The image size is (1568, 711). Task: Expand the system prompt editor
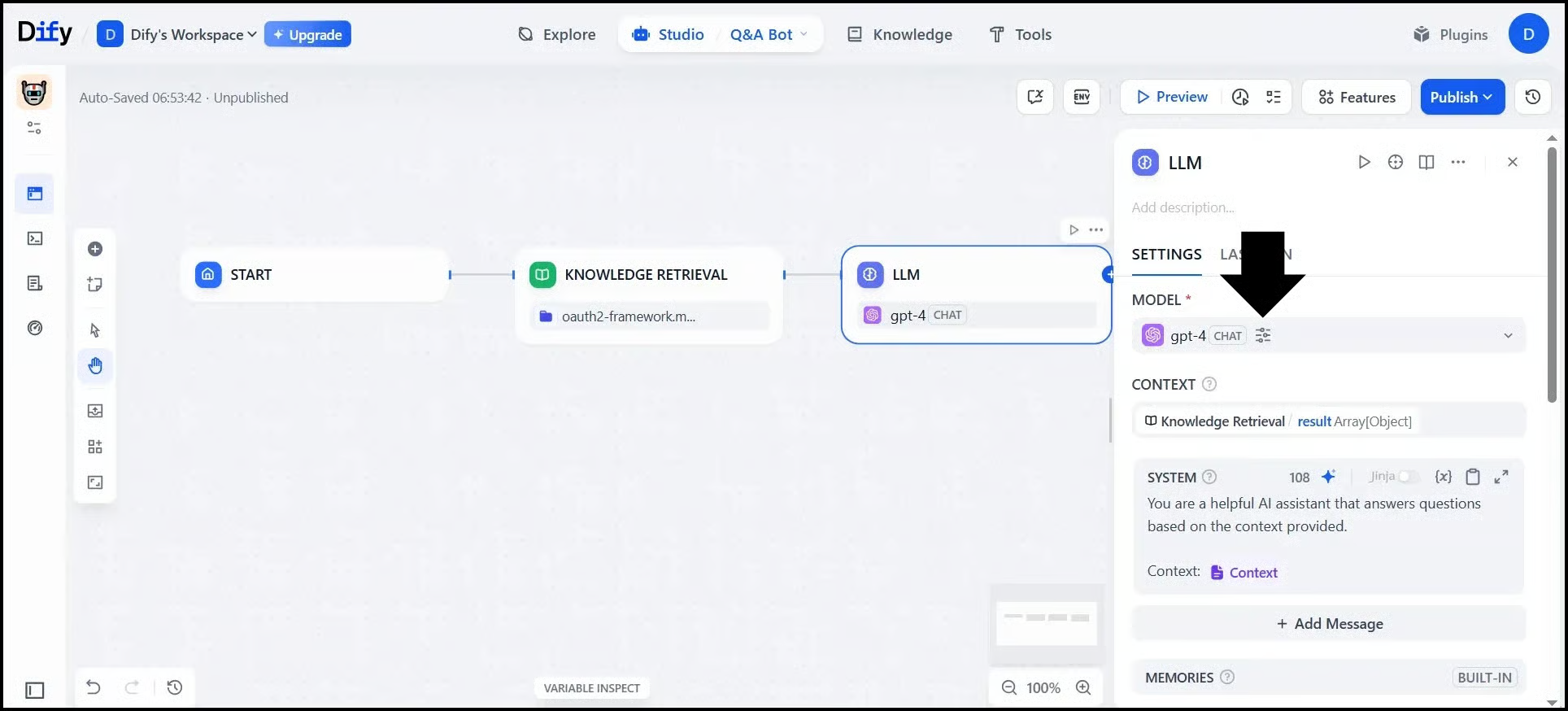point(1501,477)
